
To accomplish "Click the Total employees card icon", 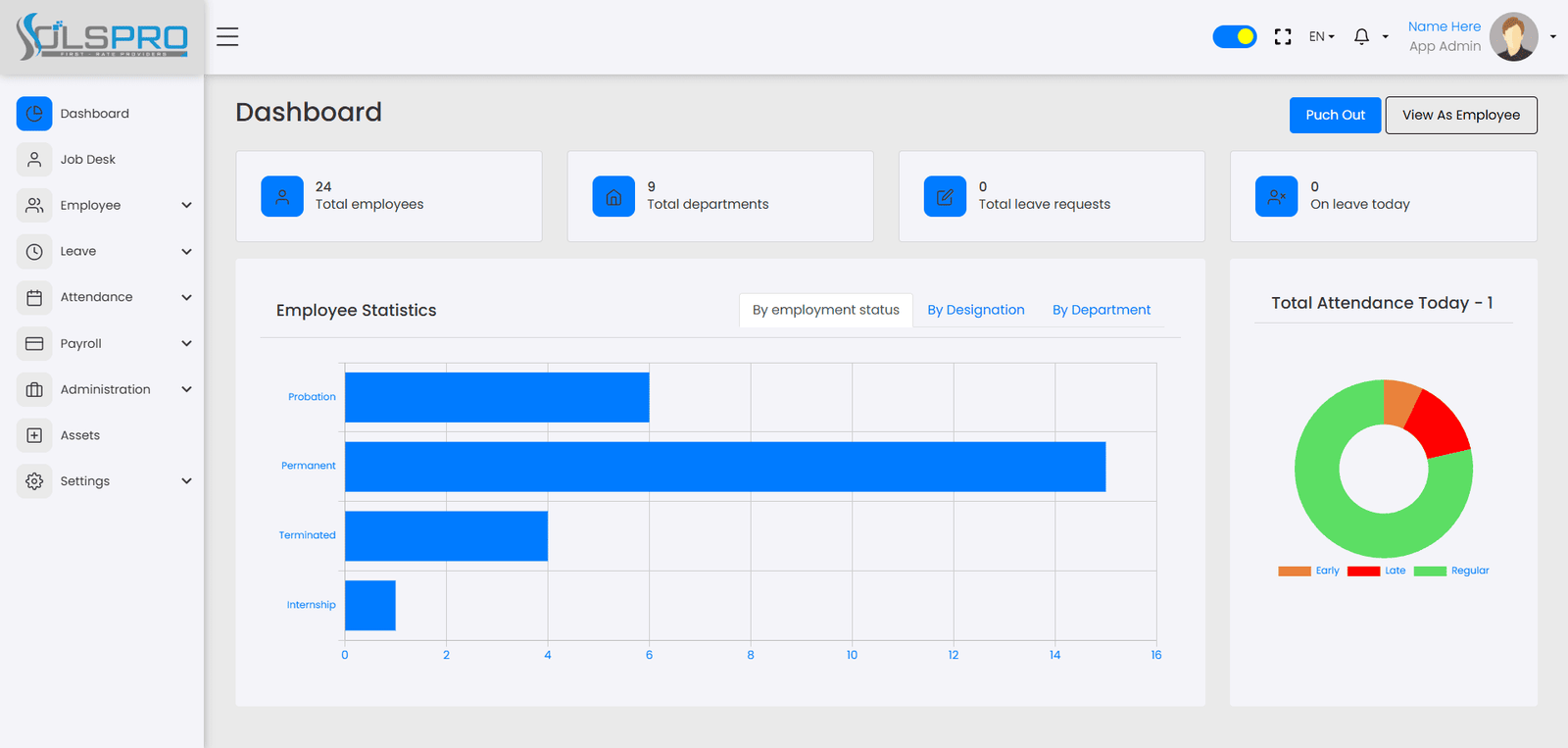I will coord(282,196).
